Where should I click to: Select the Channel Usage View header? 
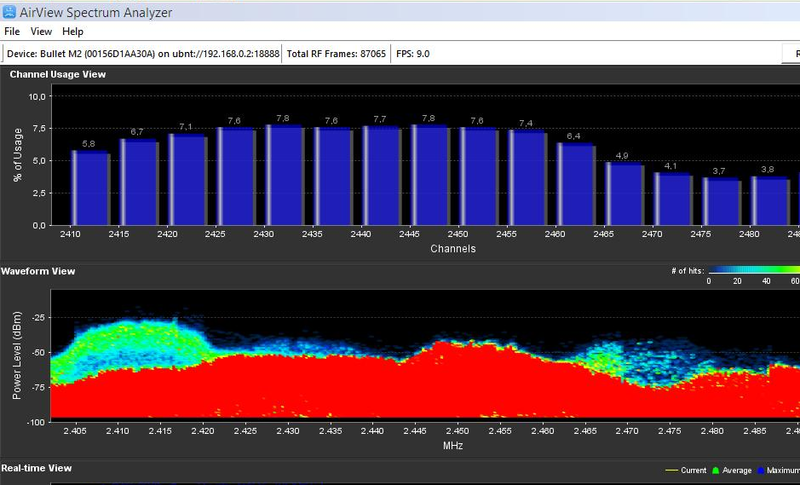(58, 74)
